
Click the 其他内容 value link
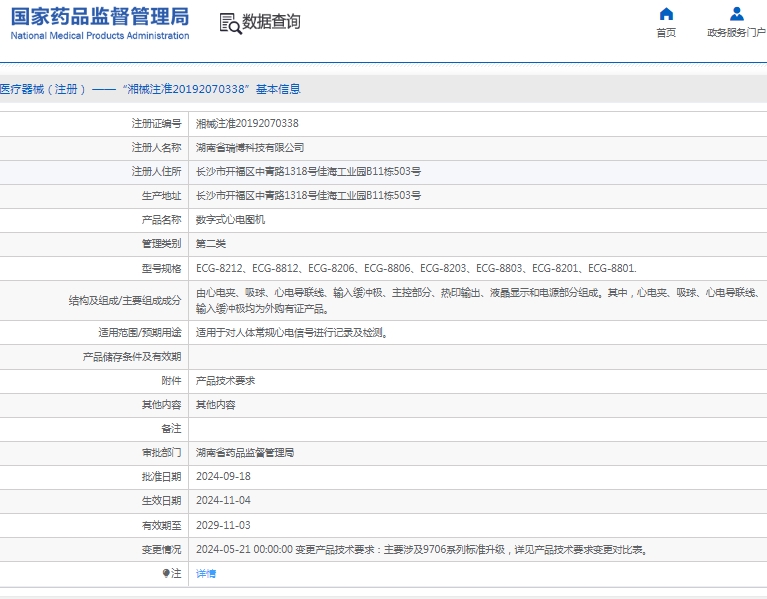[216, 404]
